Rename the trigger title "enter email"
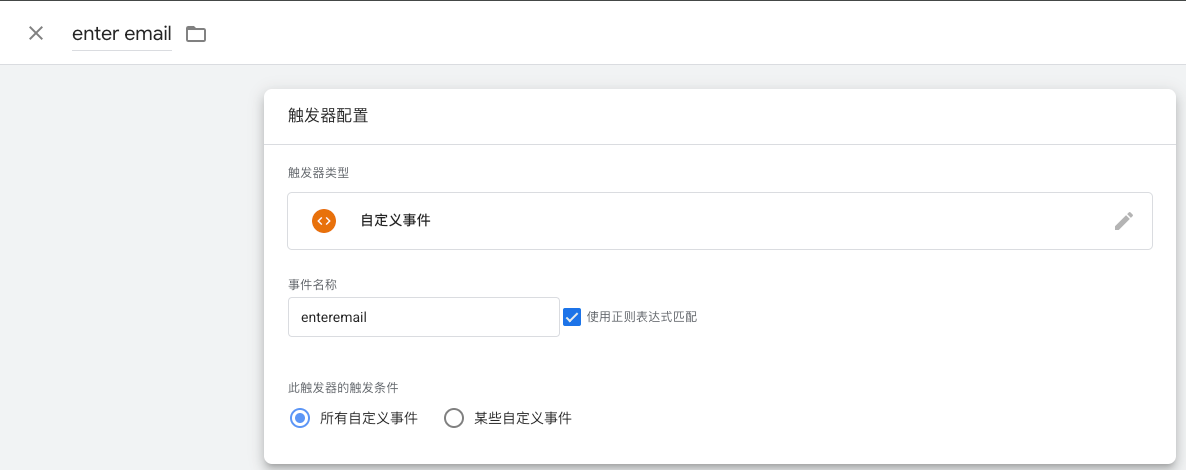The height and width of the screenshot is (470, 1186). click(121, 34)
